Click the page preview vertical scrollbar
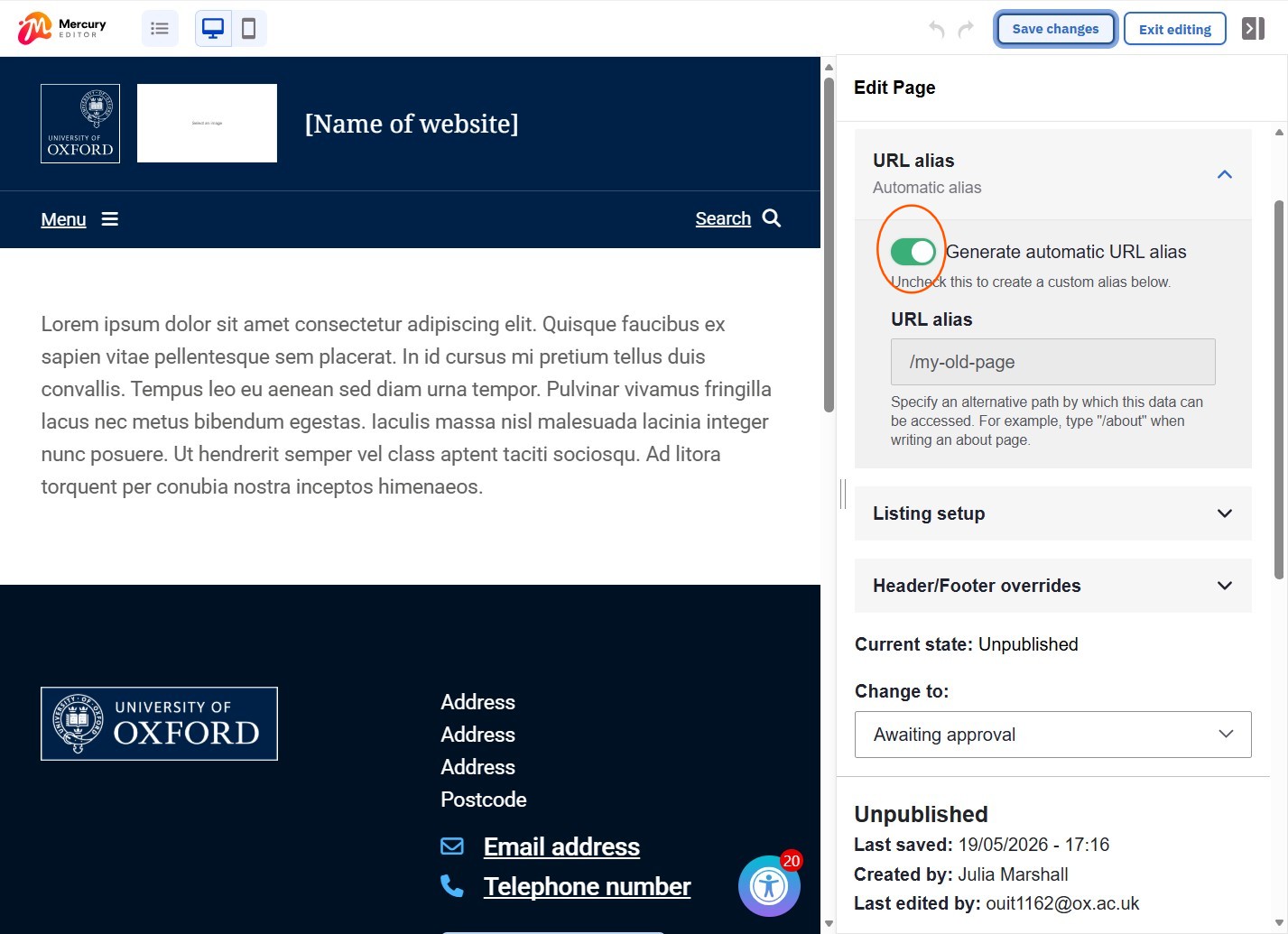Screen dimensions: 1288x934 829,244
